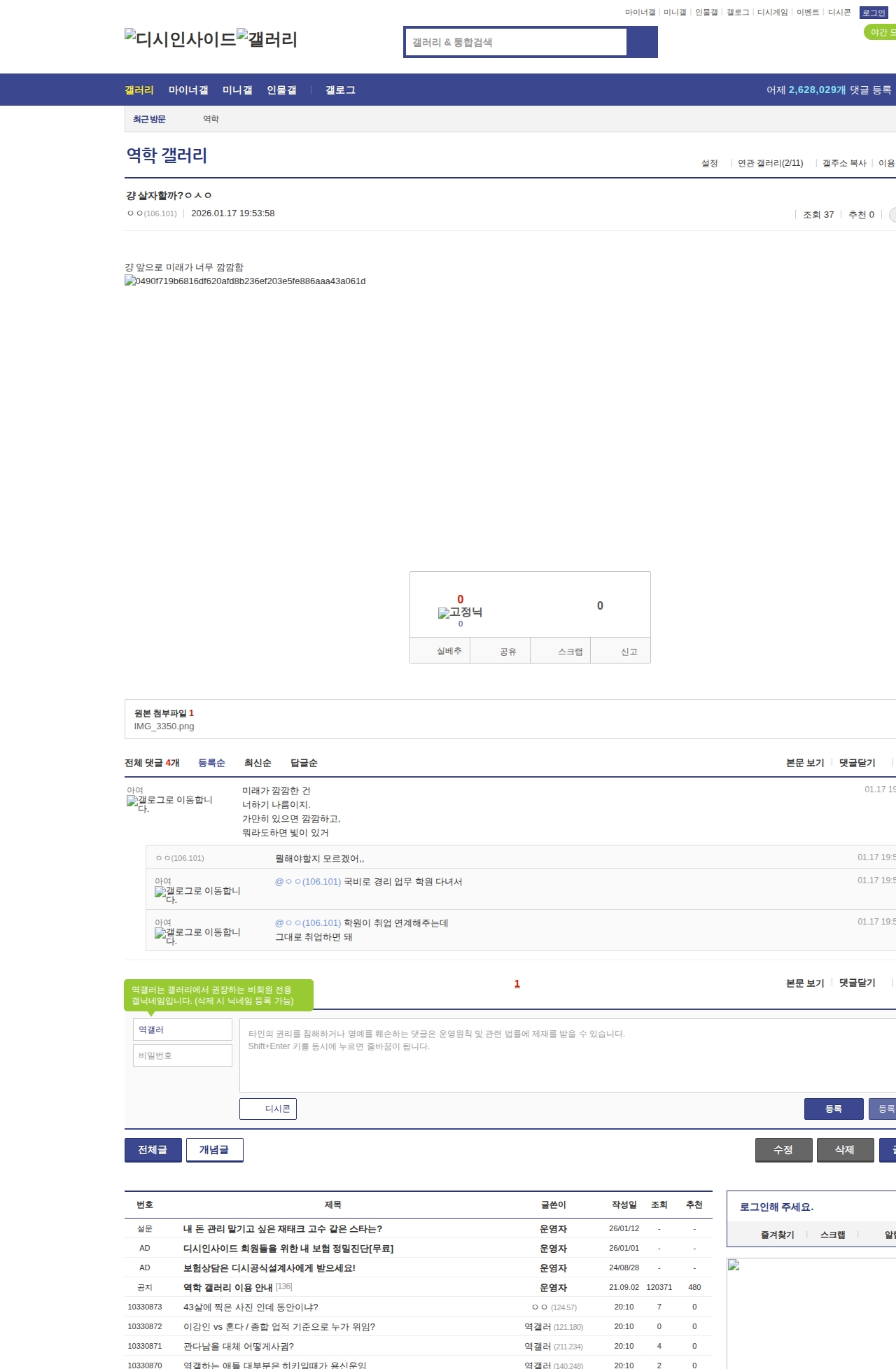Click 삭제 button to delete post
The height and width of the screenshot is (1369, 896).
[845, 1150]
